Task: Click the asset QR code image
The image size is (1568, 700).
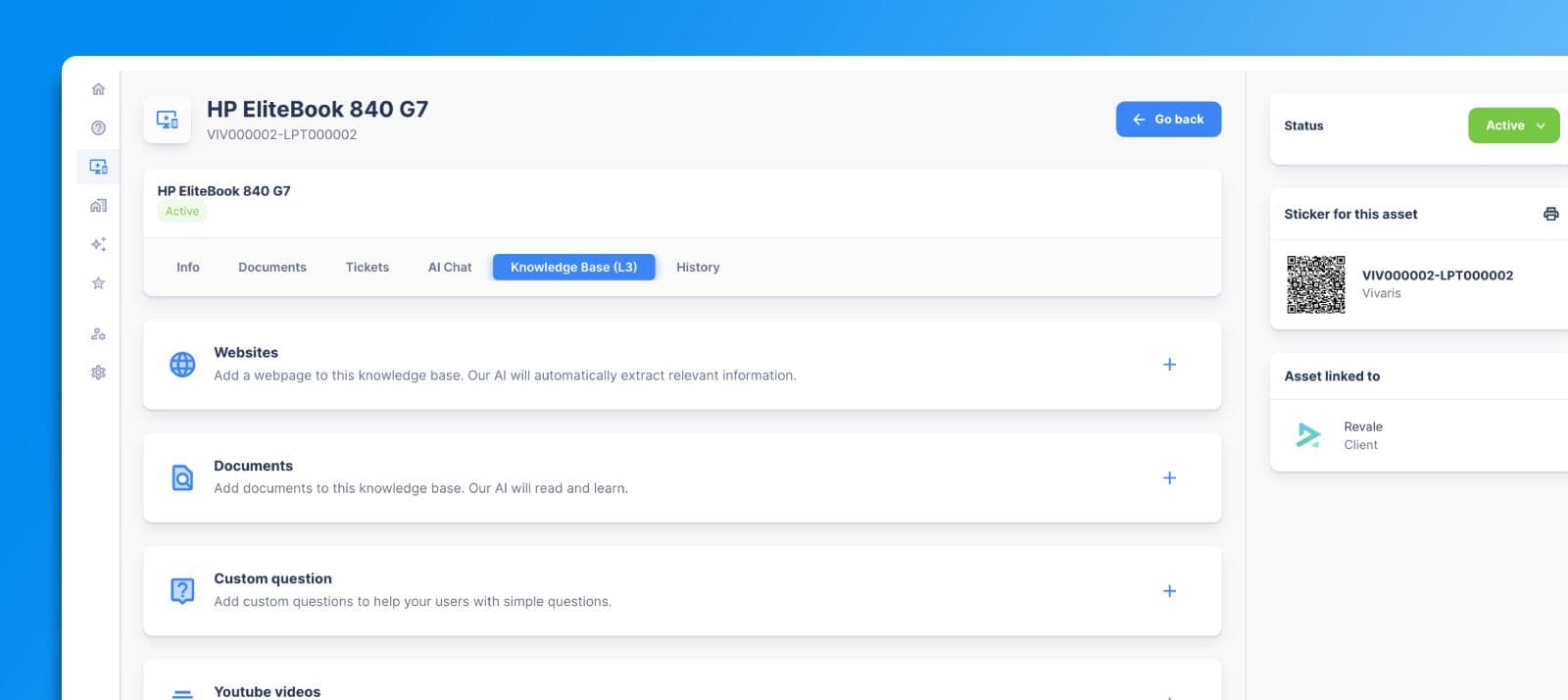Action: 1315,284
